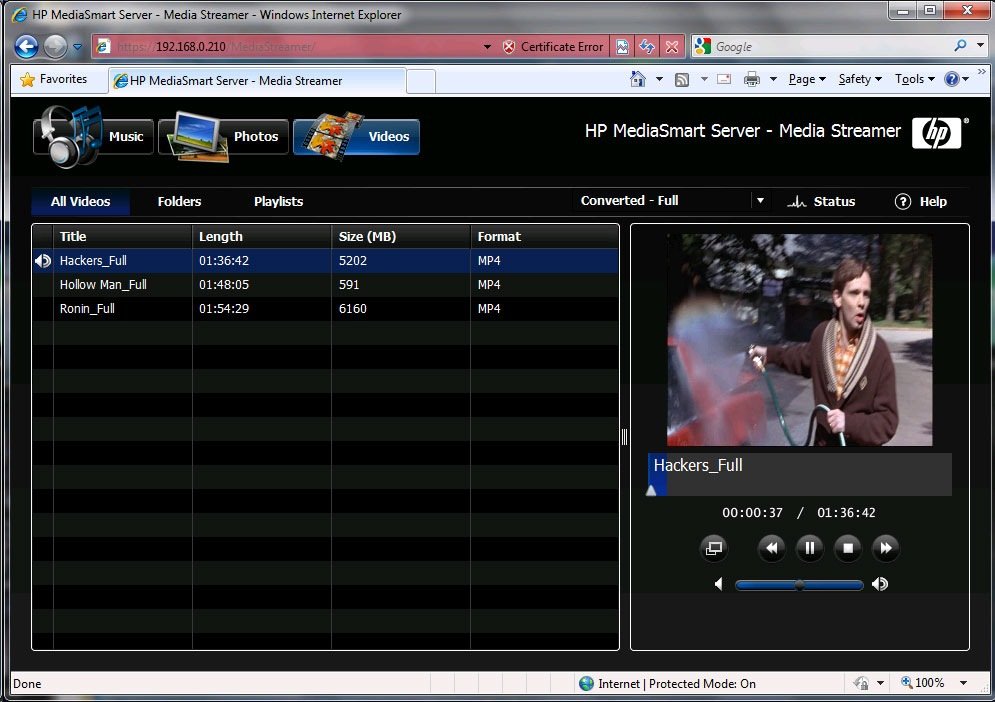Switch to the Photos section
Image resolution: width=995 pixels, height=702 pixels.
(224, 136)
